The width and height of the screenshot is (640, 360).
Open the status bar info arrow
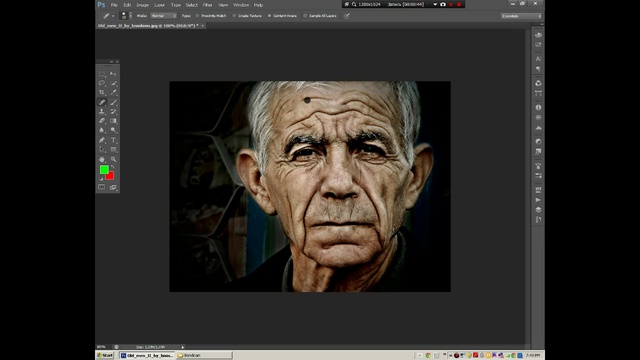tap(182, 347)
